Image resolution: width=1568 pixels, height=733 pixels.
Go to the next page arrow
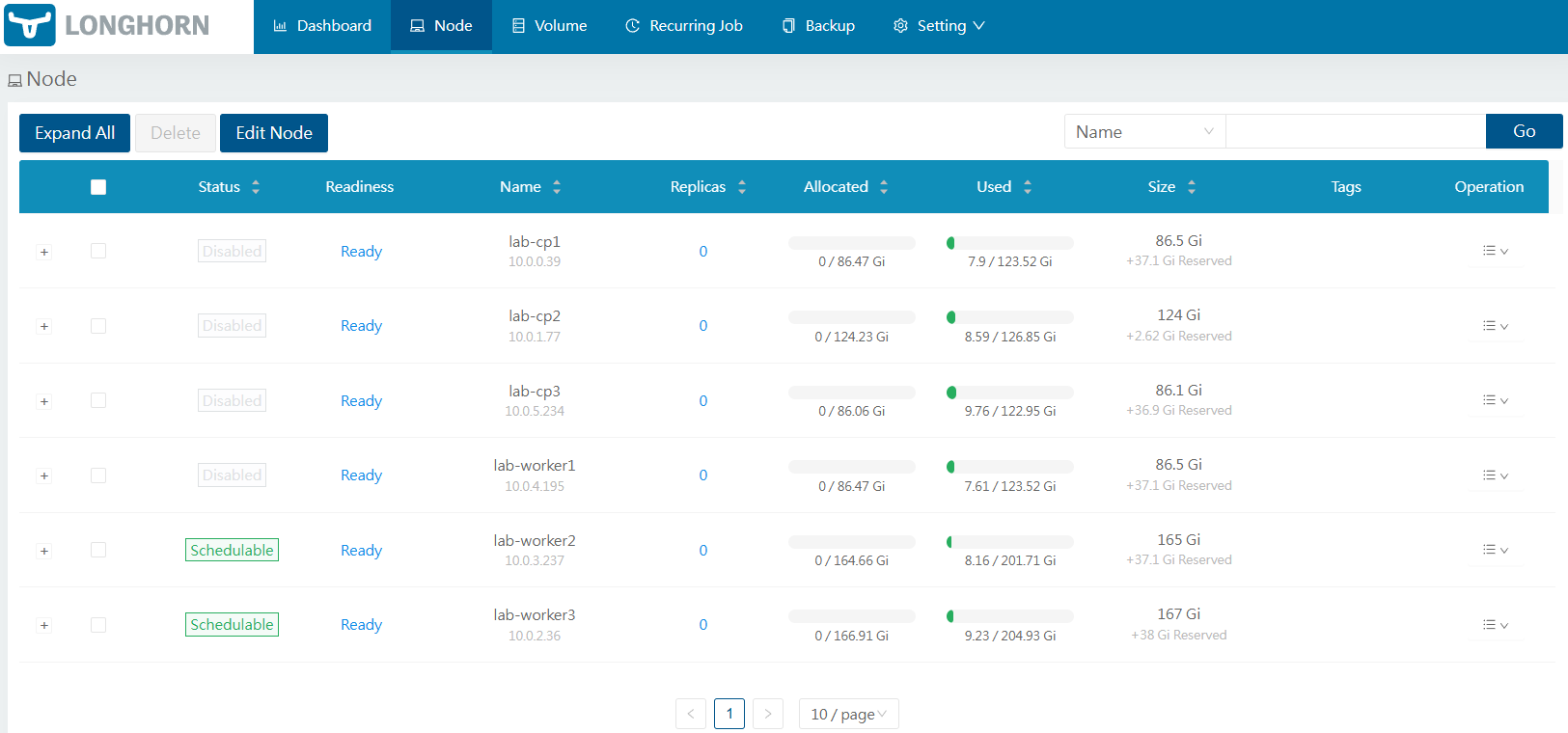[x=768, y=714]
